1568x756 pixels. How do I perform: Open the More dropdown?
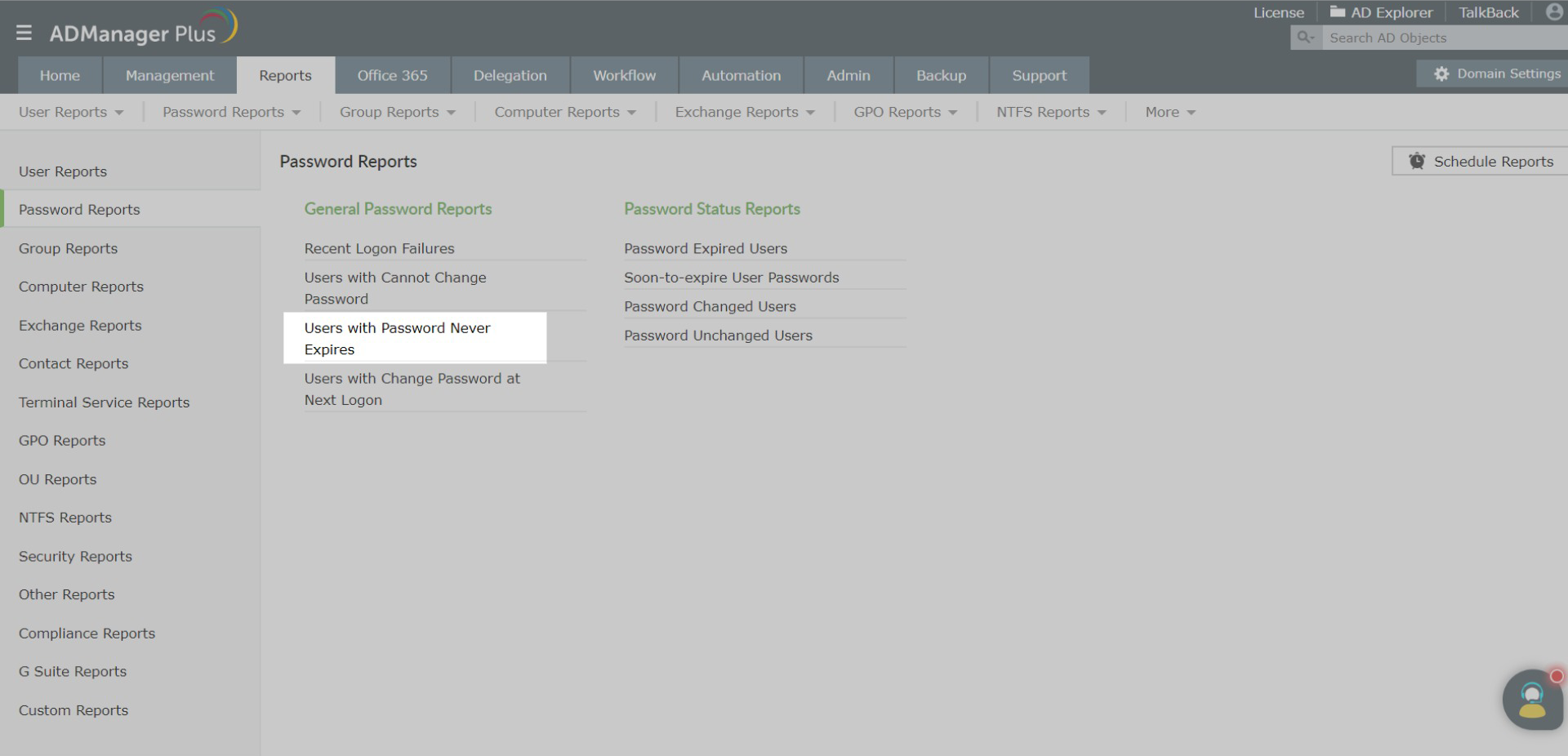click(x=1170, y=112)
